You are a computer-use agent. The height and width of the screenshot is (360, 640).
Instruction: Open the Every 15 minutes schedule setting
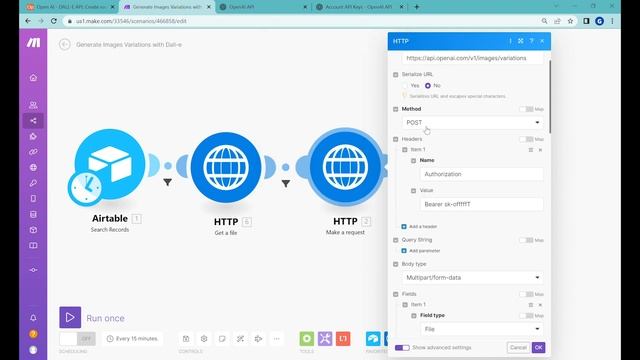(132, 338)
